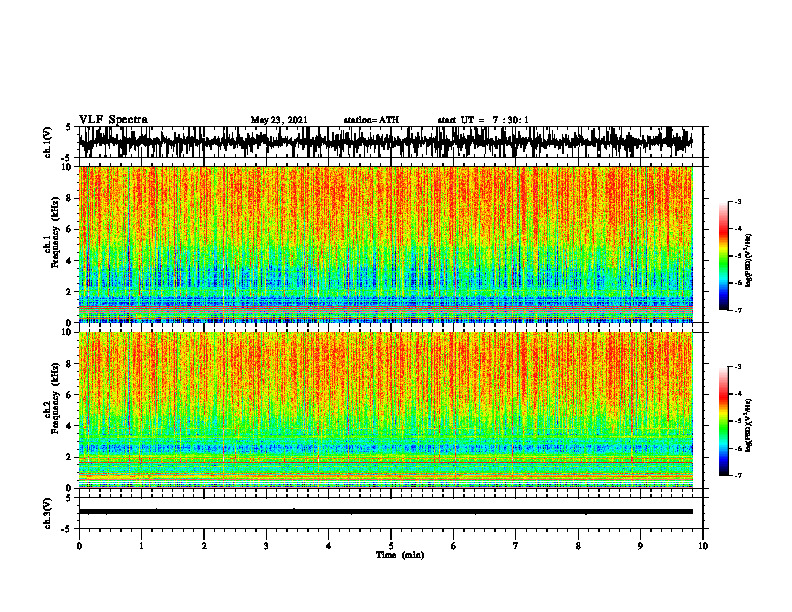The image size is (792, 612).
Task: Click the log(PSD) label beside ch.2 color scale
Action: [x=749, y=425]
